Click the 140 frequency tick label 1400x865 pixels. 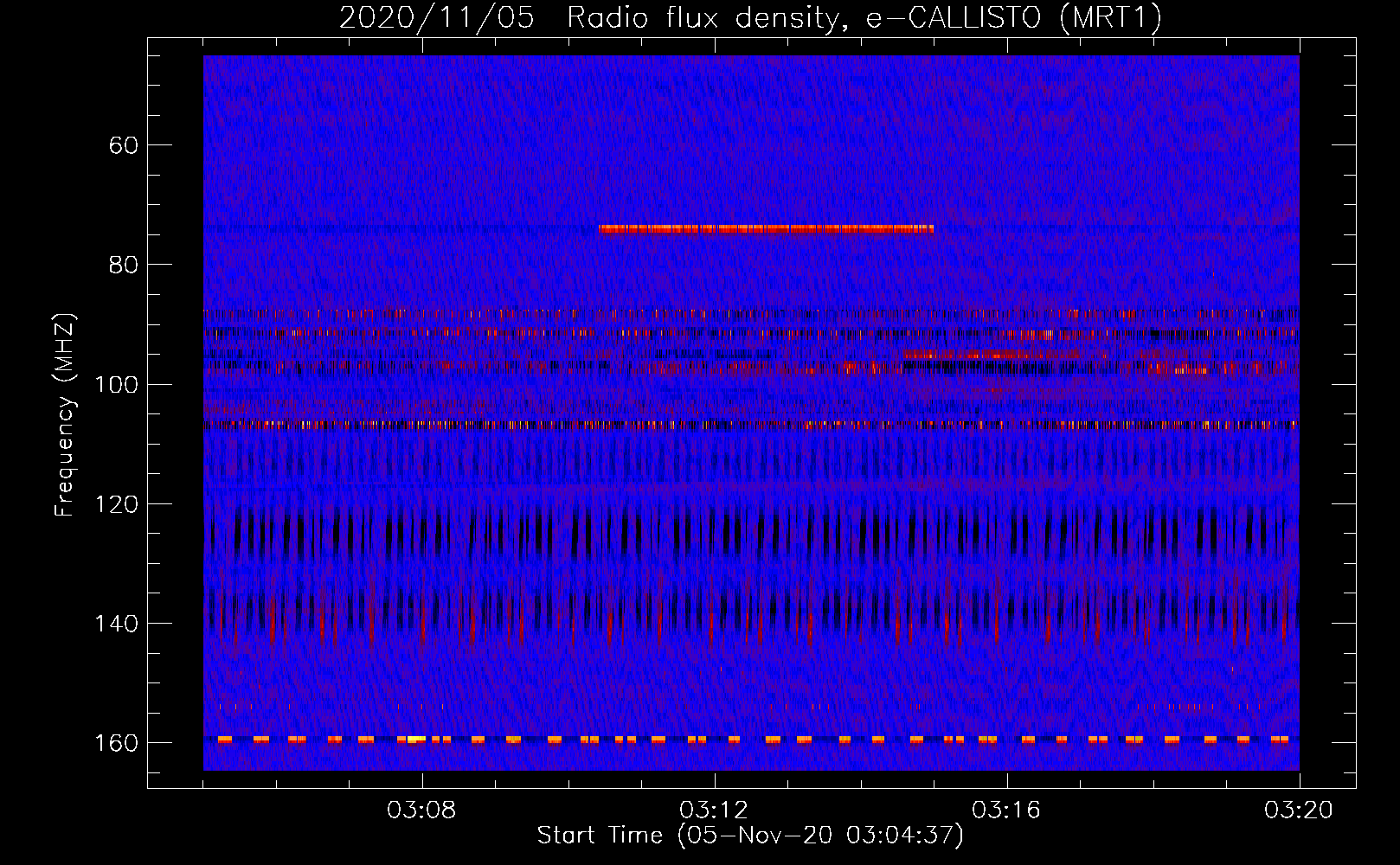[x=117, y=624]
